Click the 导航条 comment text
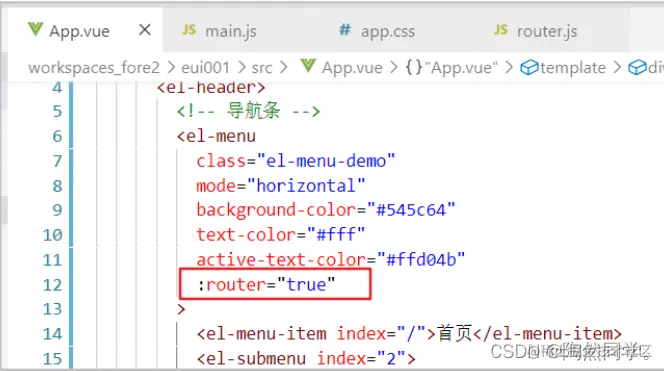This screenshot has width=664, height=371. pos(253,111)
